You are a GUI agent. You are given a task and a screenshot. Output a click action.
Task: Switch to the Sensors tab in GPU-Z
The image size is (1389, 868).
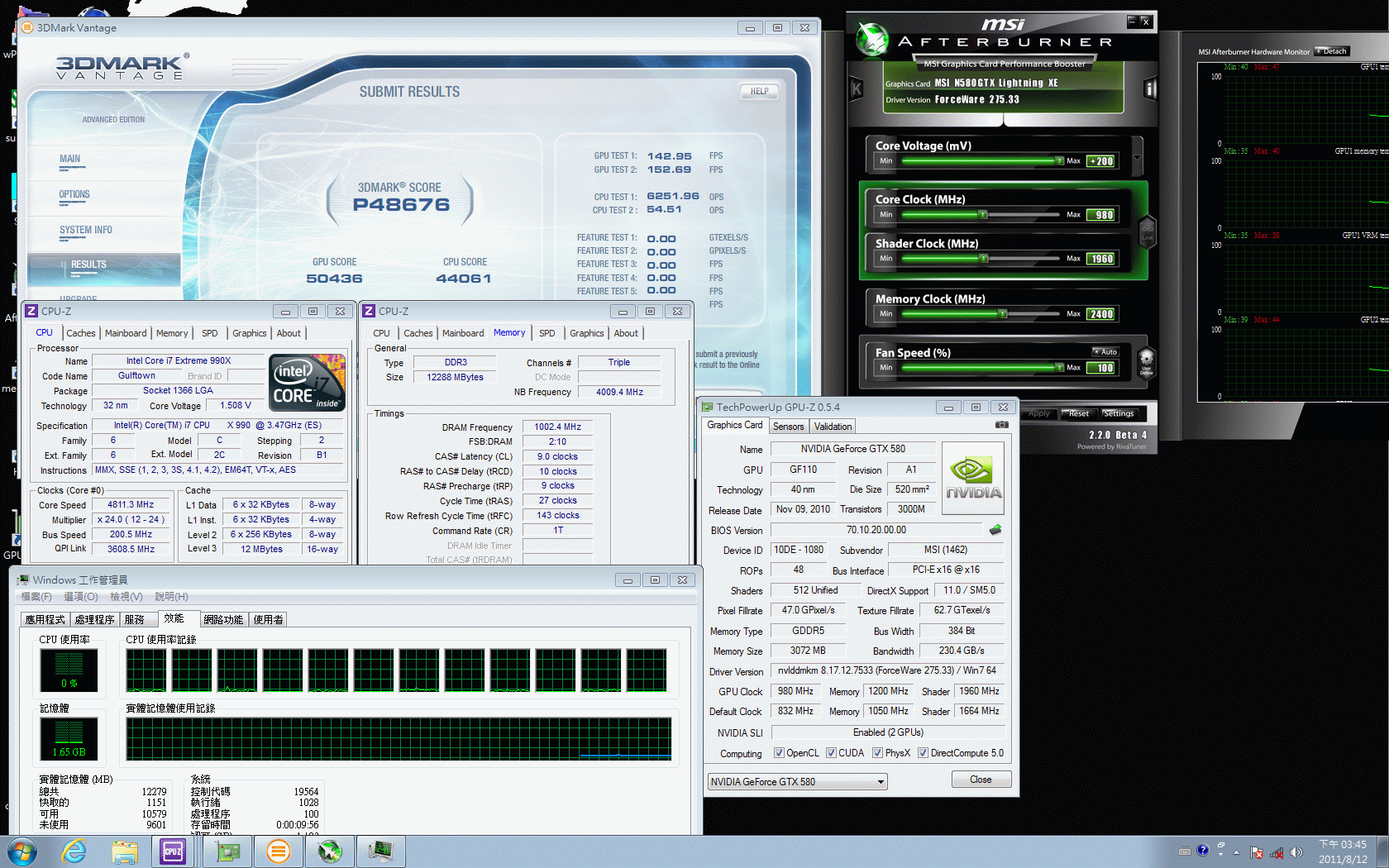tap(788, 427)
